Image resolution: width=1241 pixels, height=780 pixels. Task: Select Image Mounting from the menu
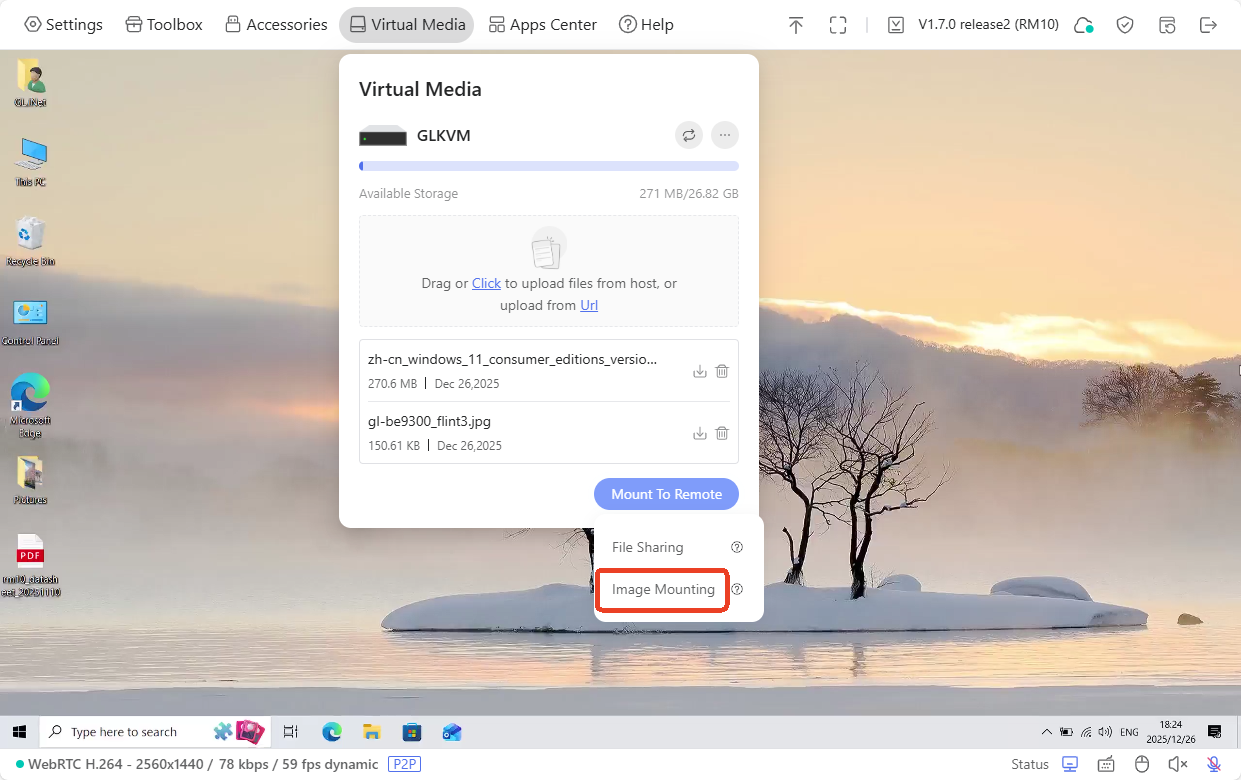663,589
